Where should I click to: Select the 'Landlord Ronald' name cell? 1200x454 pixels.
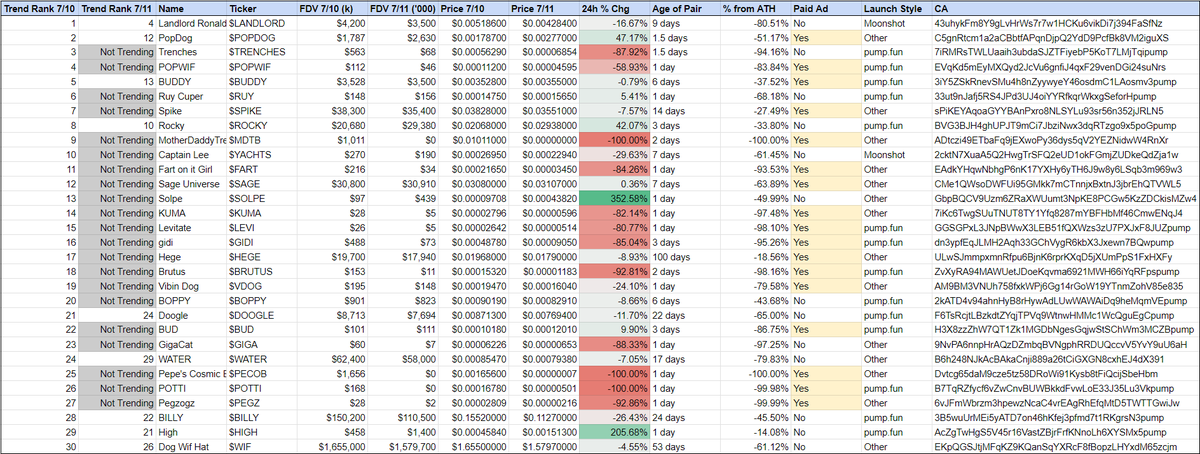click(191, 22)
